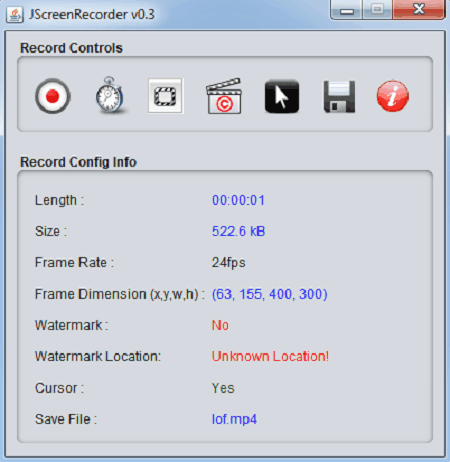The height and width of the screenshot is (462, 450).
Task: Close the JScreenRecorder window
Action: (419, 10)
